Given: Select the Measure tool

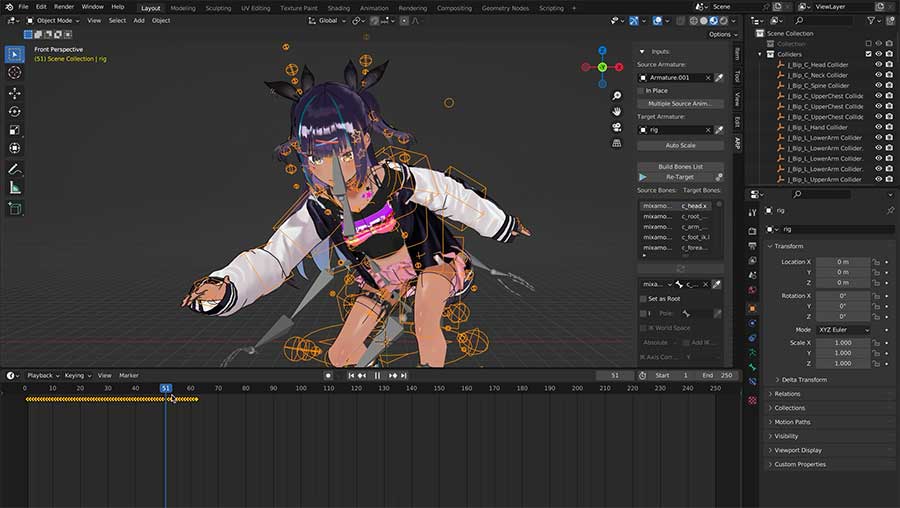Looking at the screenshot, I should tap(15, 188).
